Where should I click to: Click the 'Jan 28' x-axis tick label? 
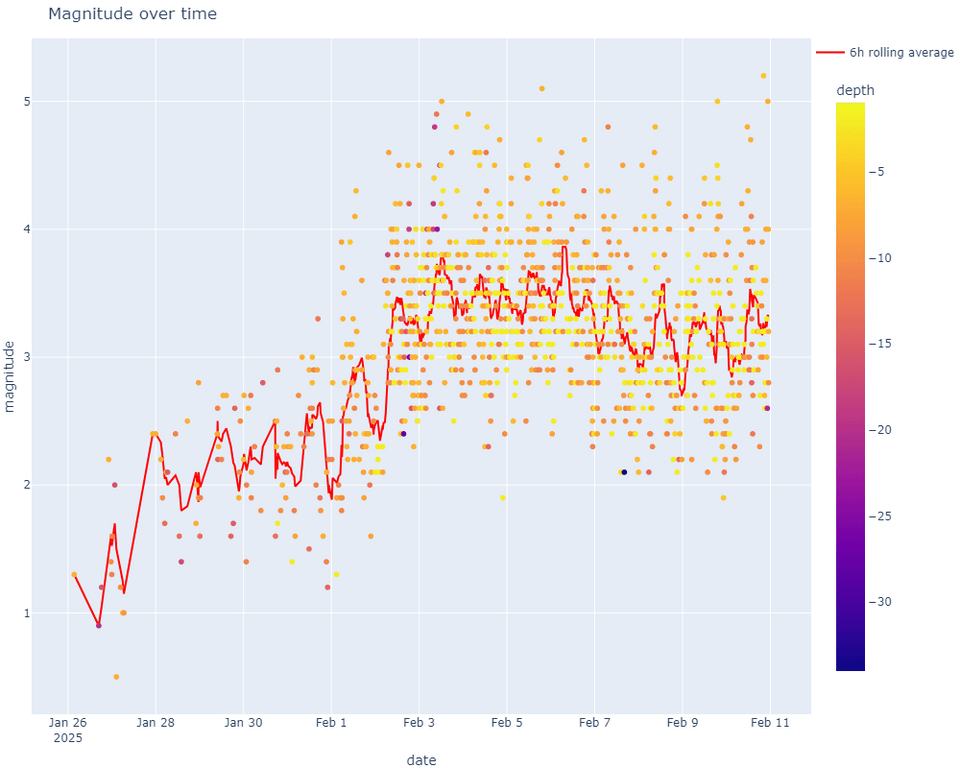156,723
